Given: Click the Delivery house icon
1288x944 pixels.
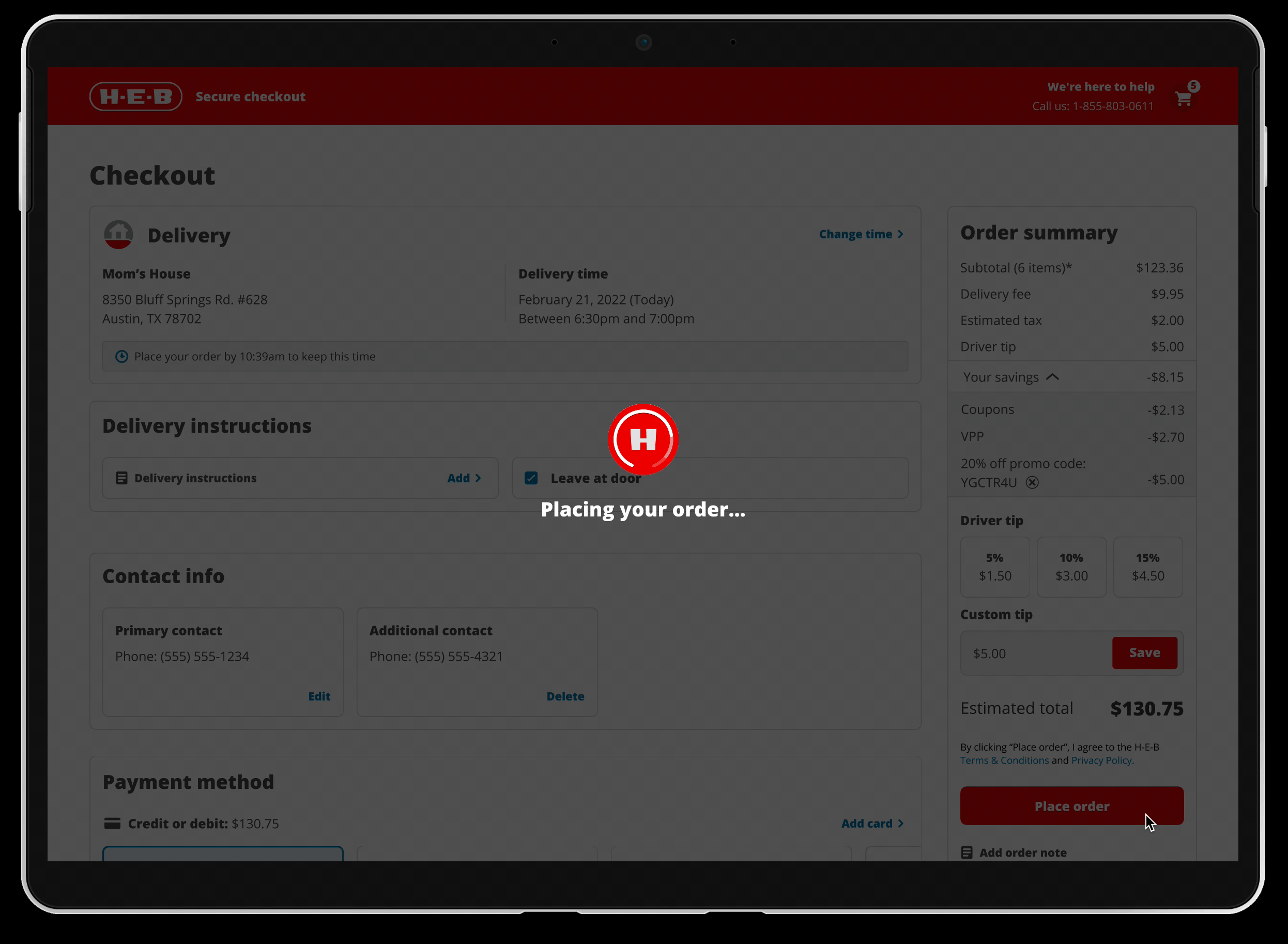Looking at the screenshot, I should click(118, 235).
